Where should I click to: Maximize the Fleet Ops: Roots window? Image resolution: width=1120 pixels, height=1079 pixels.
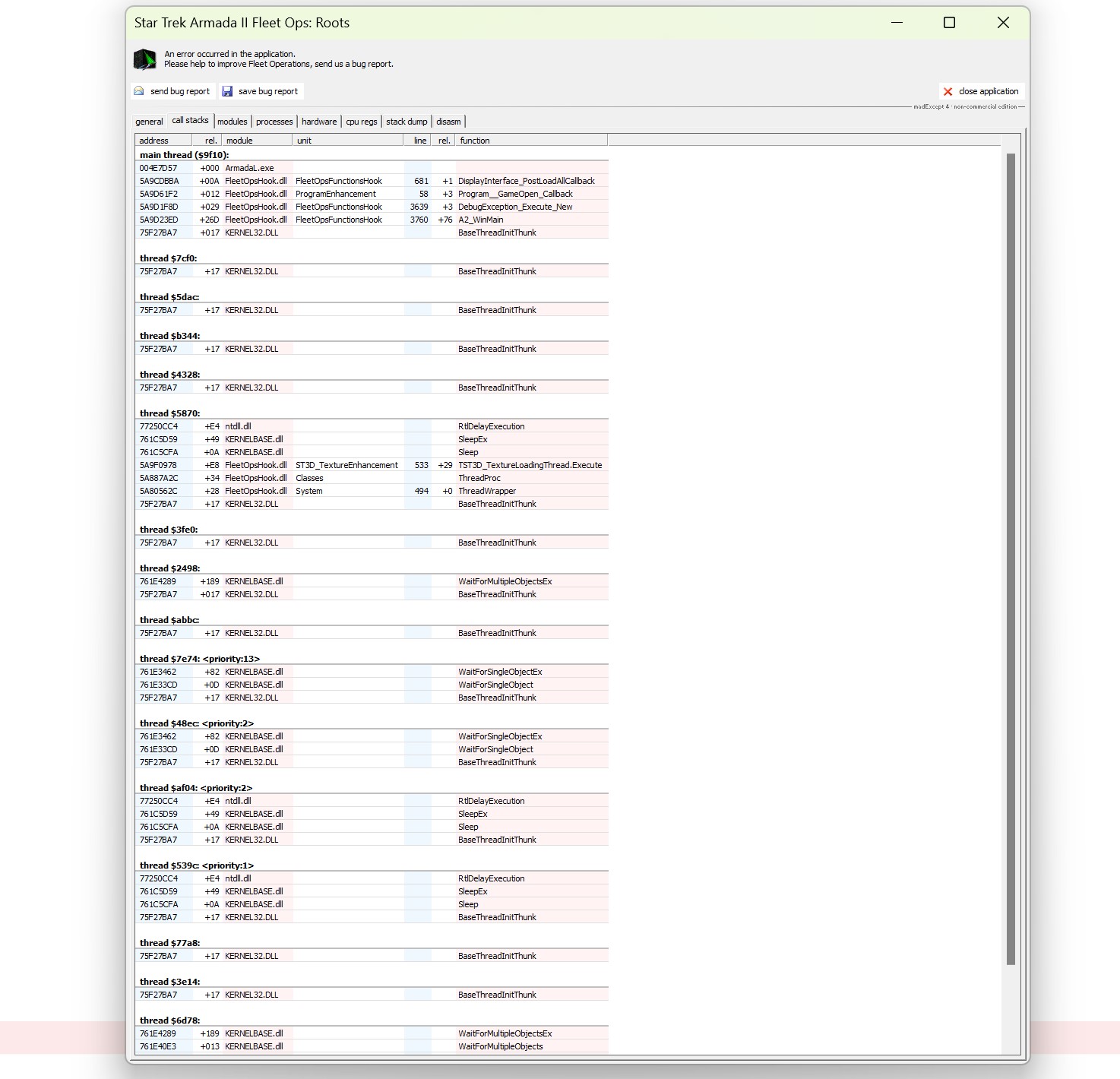(949, 23)
